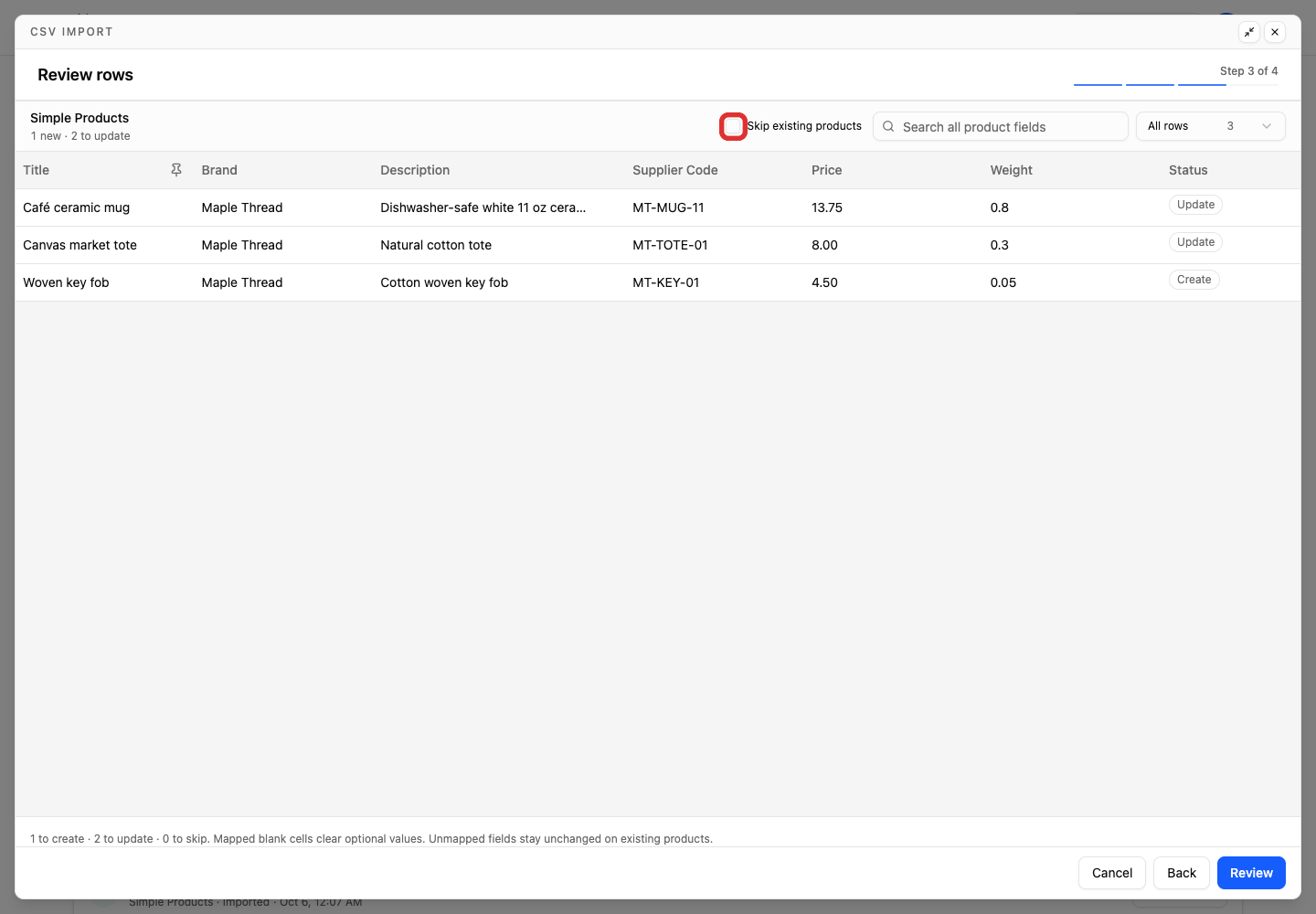Click supplier code MT-KEY-01
The image size is (1316, 914).
(666, 282)
